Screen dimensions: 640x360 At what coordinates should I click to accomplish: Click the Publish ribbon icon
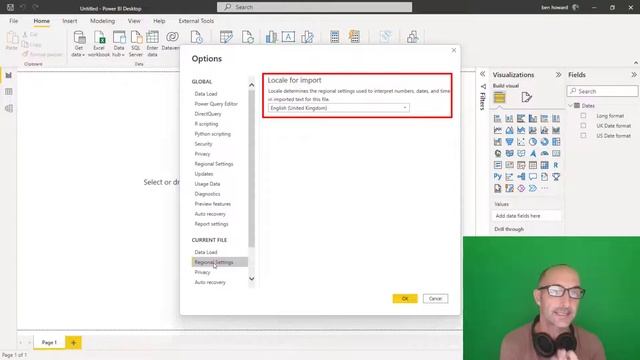click(x=413, y=37)
